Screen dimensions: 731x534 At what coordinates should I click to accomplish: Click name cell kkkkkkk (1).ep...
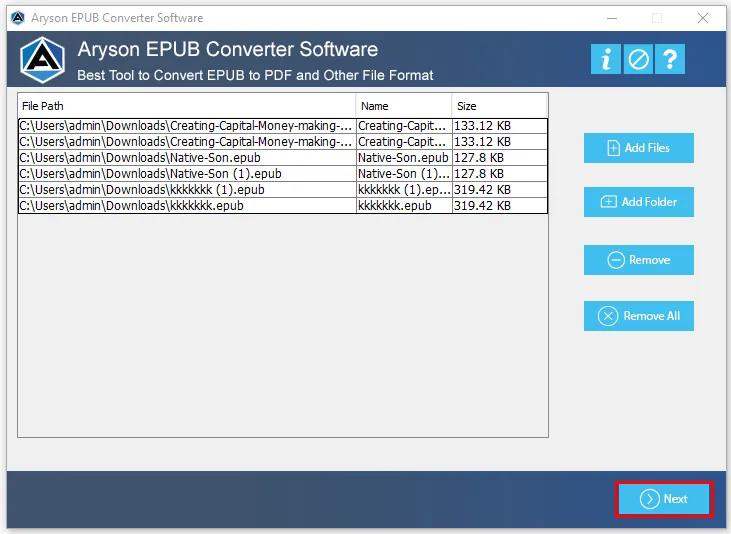point(404,190)
